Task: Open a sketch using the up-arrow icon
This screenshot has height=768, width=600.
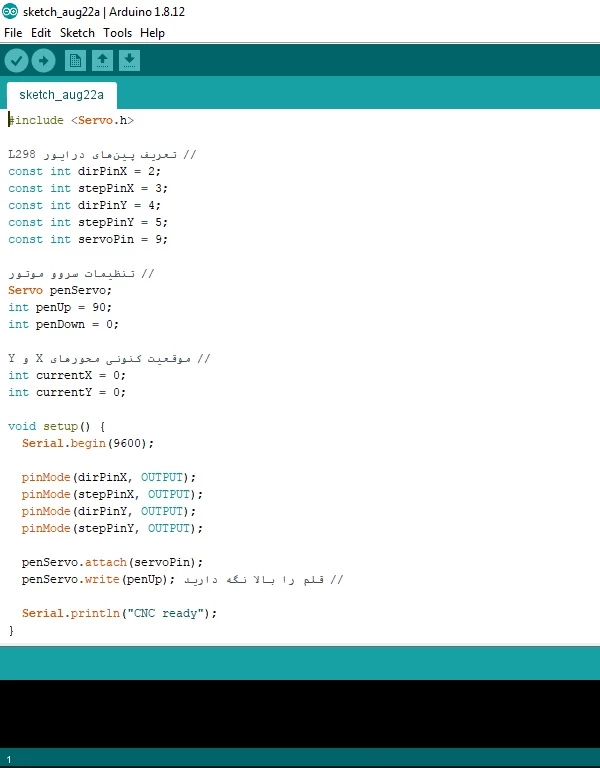Action: pos(102,61)
